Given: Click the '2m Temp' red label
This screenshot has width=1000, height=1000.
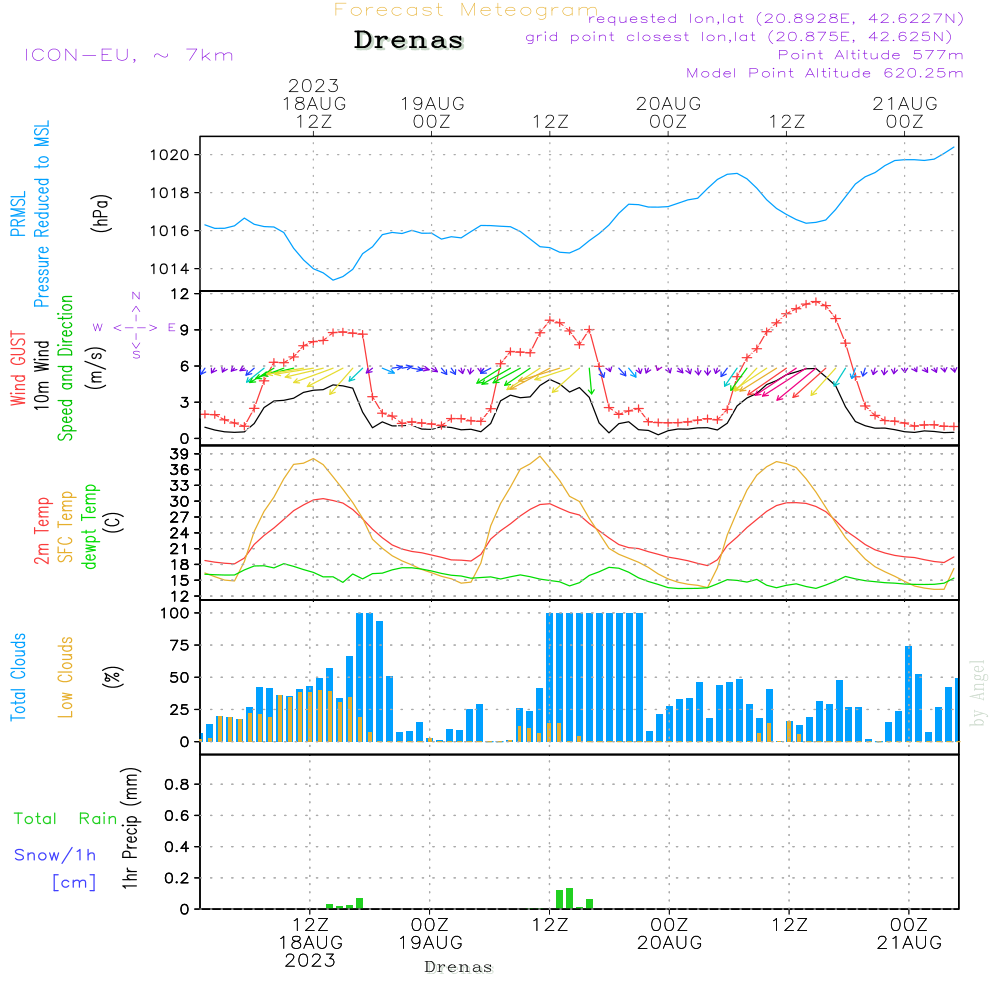Looking at the screenshot, I should coord(42,531).
